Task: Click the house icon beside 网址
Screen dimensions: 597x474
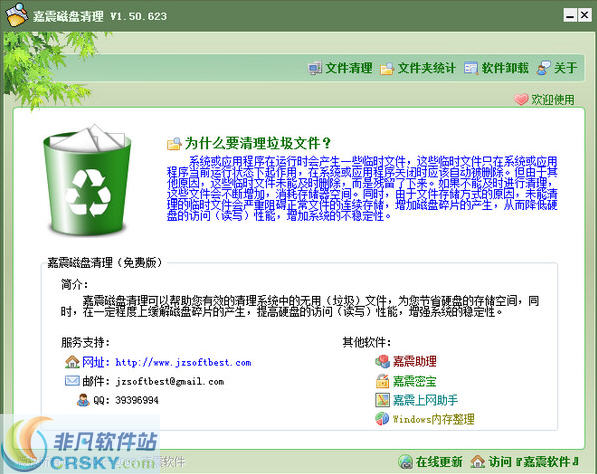Action: click(x=72, y=362)
